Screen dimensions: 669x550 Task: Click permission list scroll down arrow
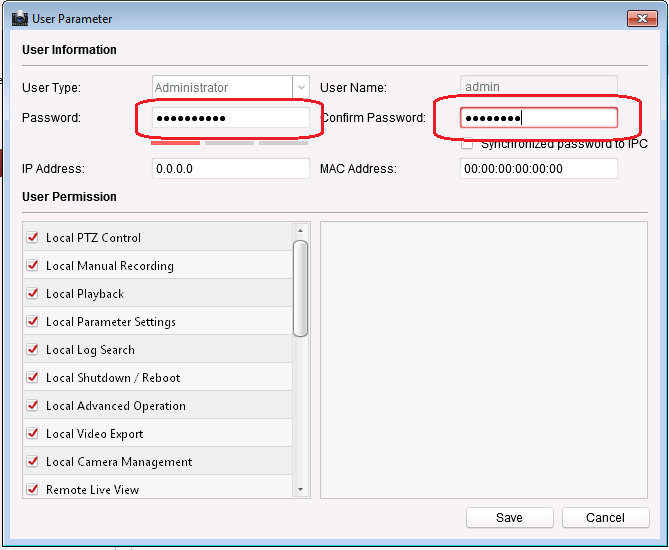point(301,490)
